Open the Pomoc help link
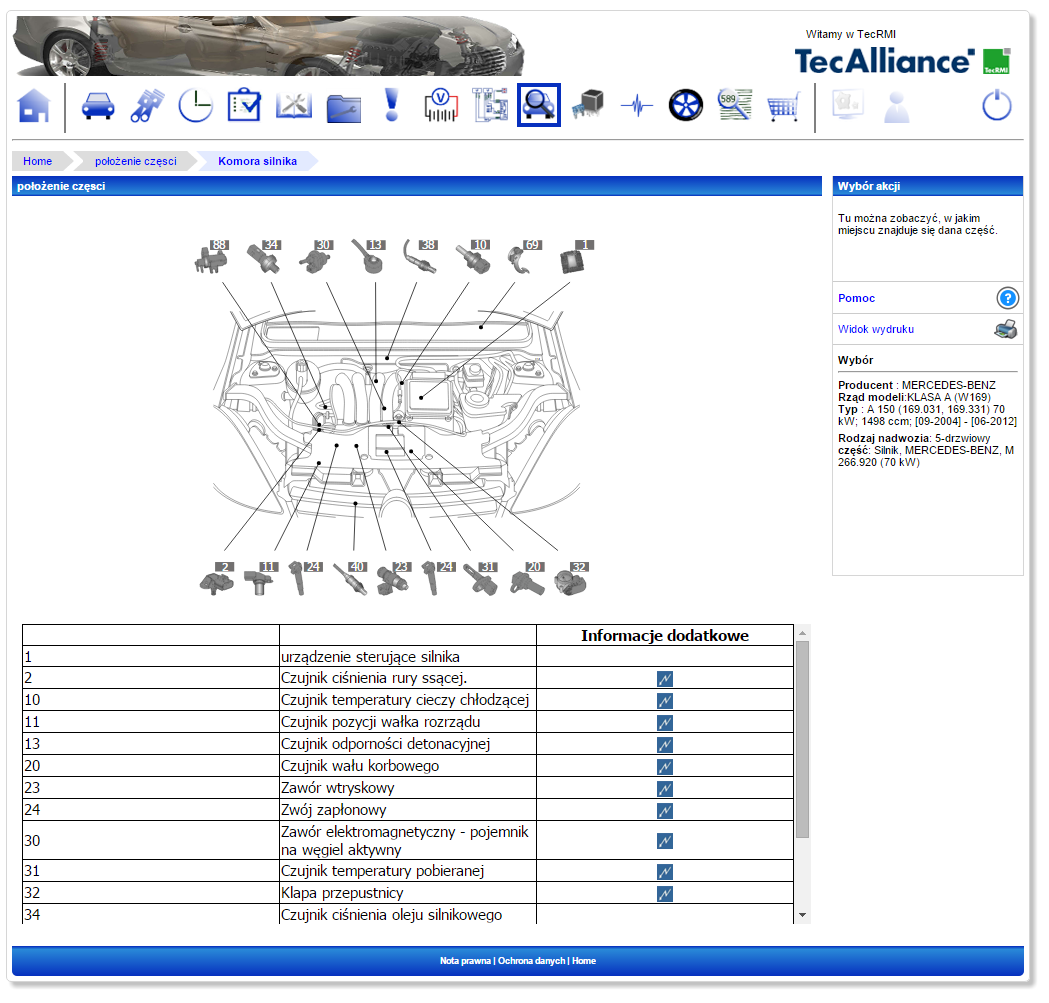 coord(857,298)
